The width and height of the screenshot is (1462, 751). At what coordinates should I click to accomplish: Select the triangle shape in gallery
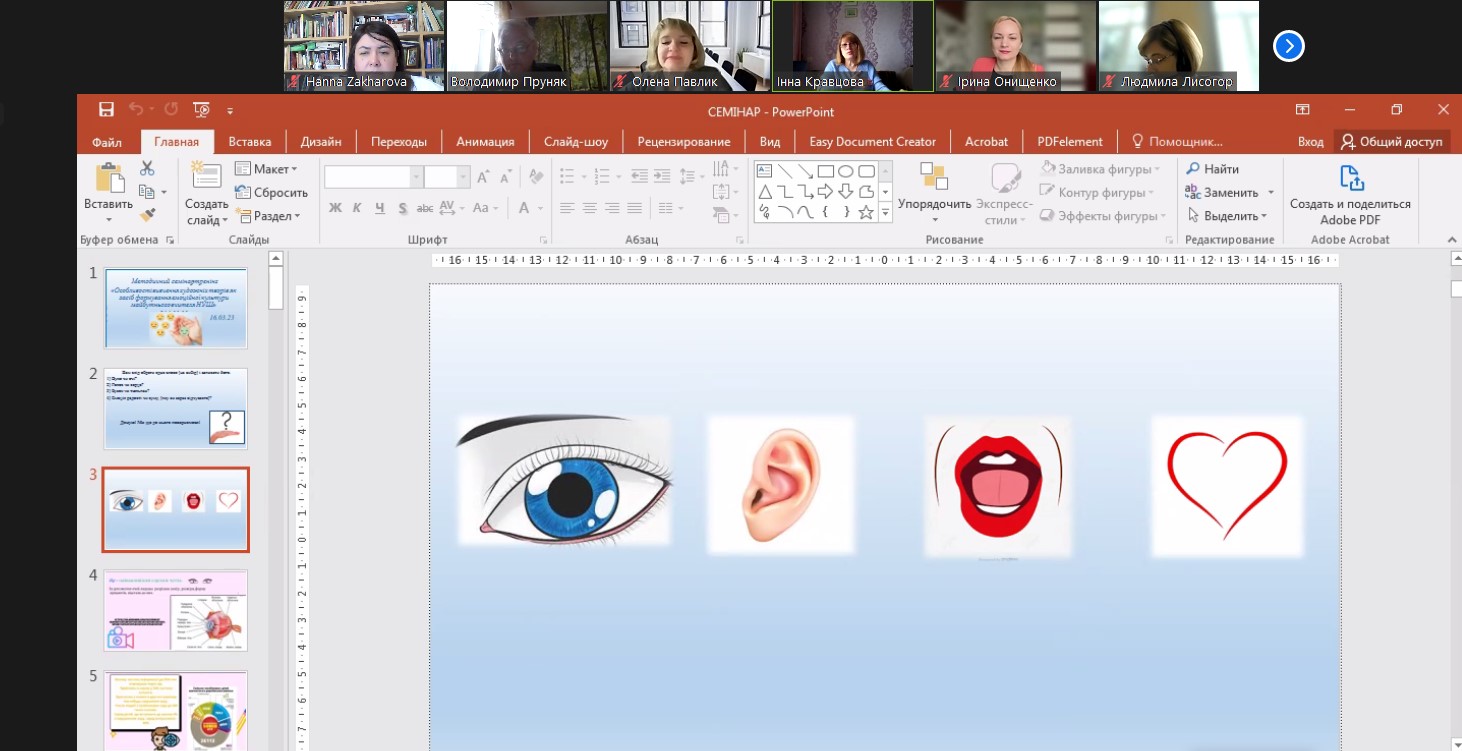765,192
